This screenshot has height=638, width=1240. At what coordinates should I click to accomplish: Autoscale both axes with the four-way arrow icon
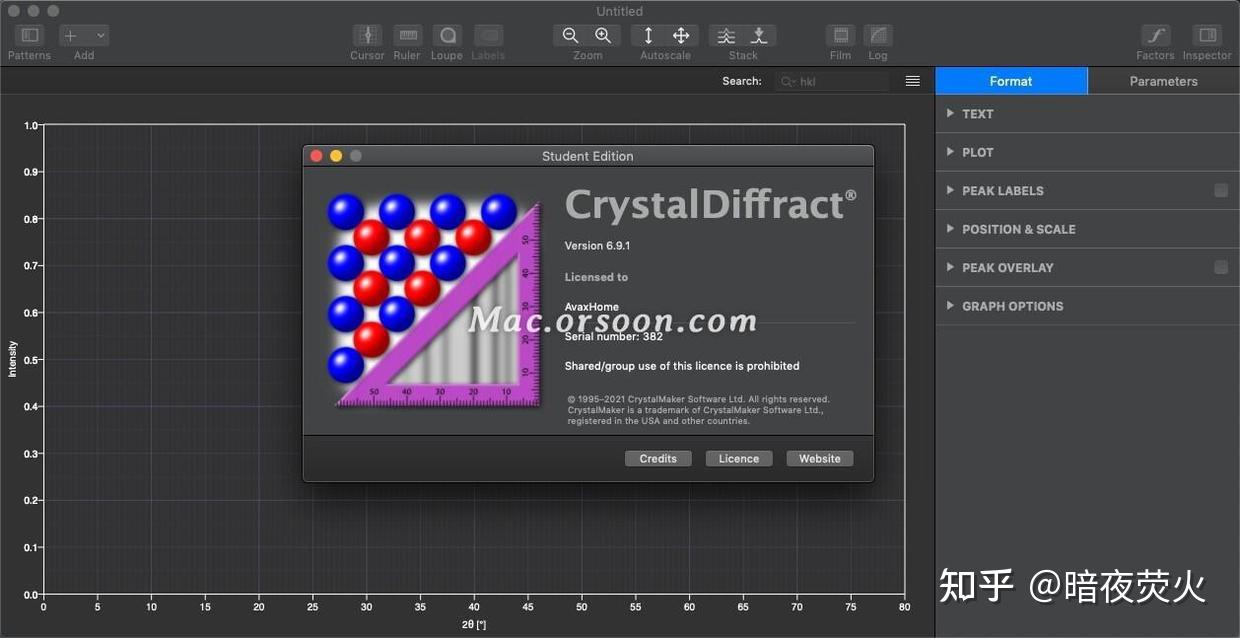pos(682,35)
